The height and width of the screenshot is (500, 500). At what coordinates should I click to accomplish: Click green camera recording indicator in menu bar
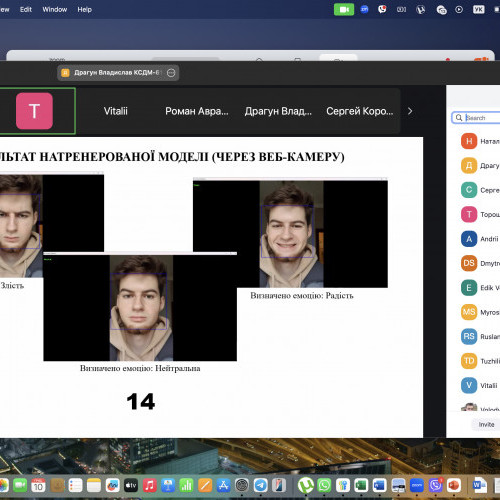click(x=344, y=10)
